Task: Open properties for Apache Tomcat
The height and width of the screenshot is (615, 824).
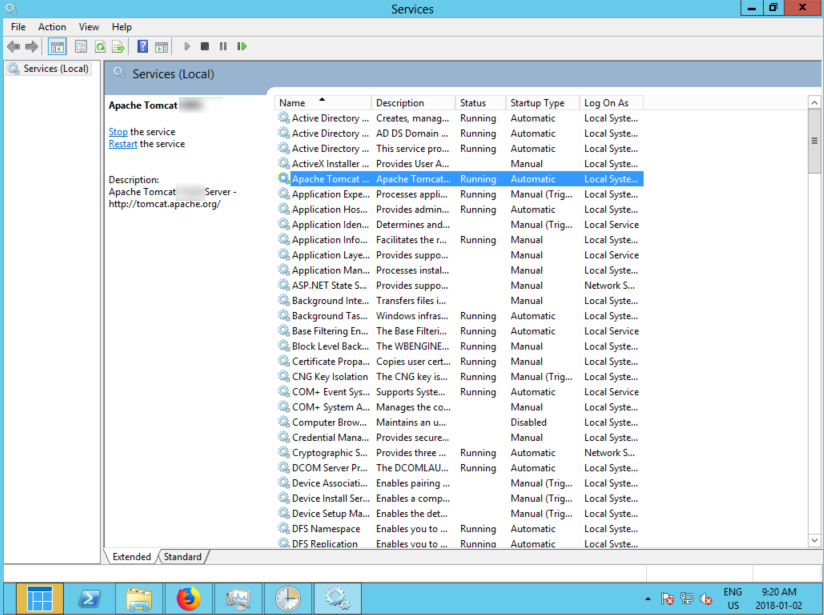Action: pyautogui.click(x=79, y=46)
